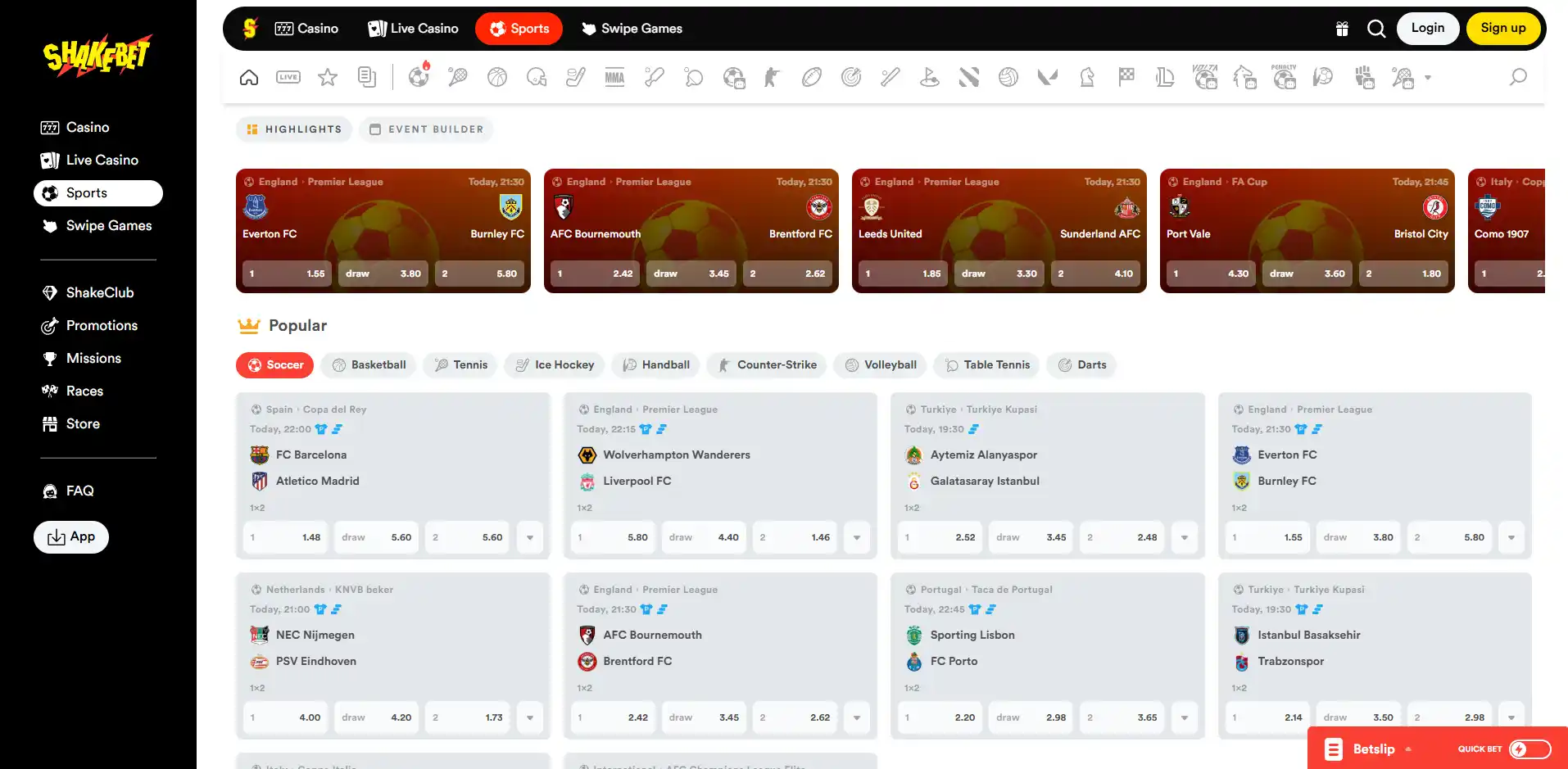Image resolution: width=1568 pixels, height=769 pixels.
Task: Open the App download button
Action: pyautogui.click(x=71, y=537)
